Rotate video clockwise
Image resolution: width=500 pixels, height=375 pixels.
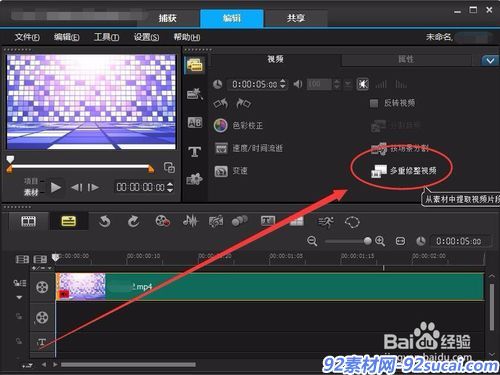pyautogui.click(x=243, y=104)
